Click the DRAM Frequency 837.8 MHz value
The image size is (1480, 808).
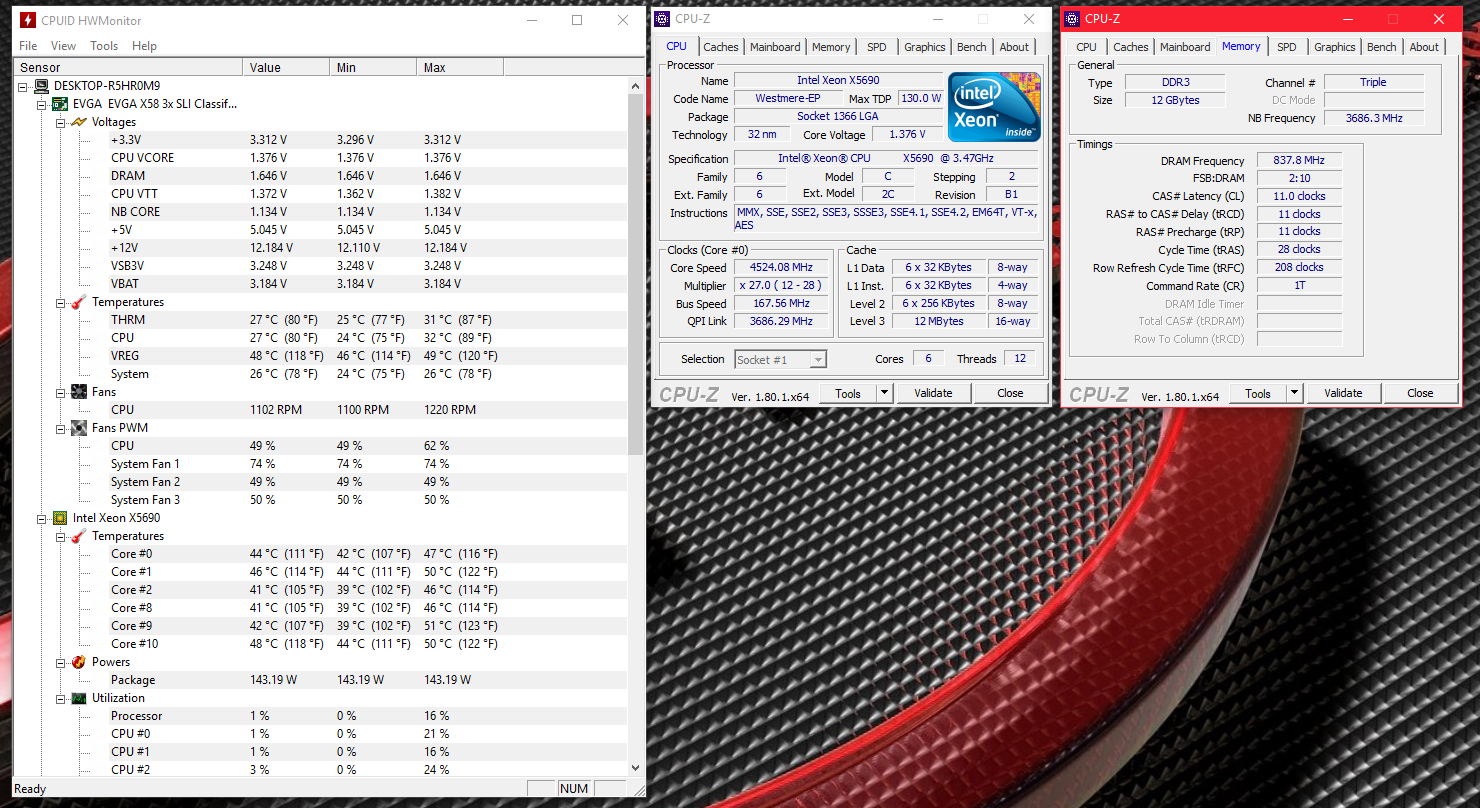pyautogui.click(x=1299, y=161)
